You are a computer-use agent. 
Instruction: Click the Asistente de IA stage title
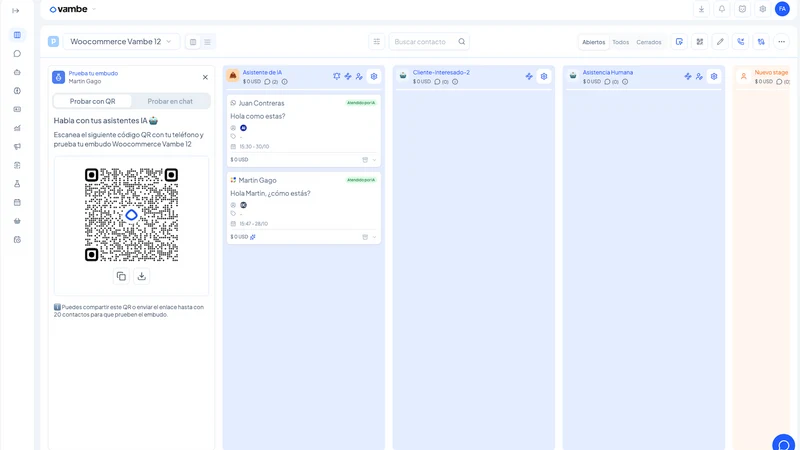click(262, 72)
